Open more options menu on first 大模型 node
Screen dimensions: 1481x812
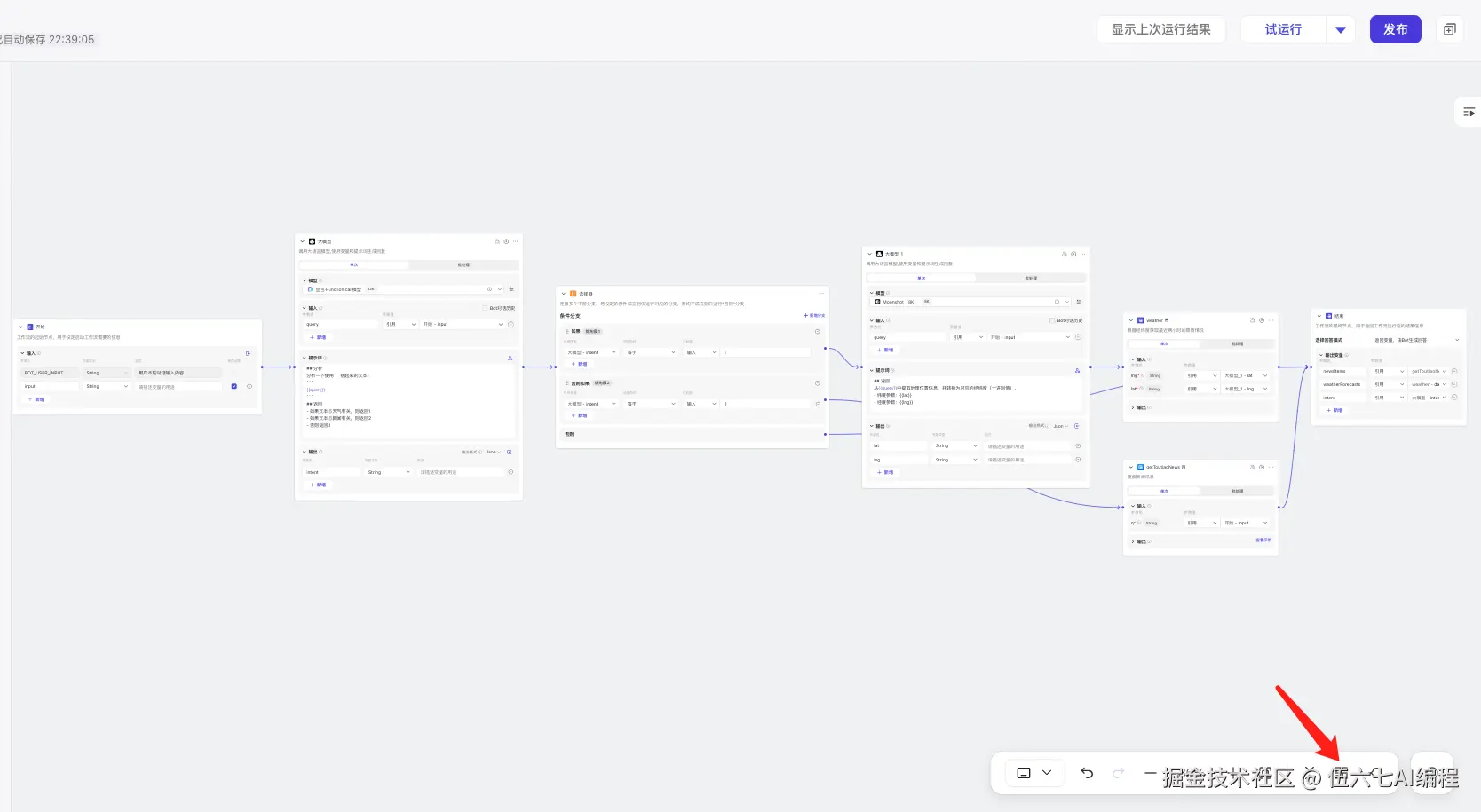coord(515,241)
